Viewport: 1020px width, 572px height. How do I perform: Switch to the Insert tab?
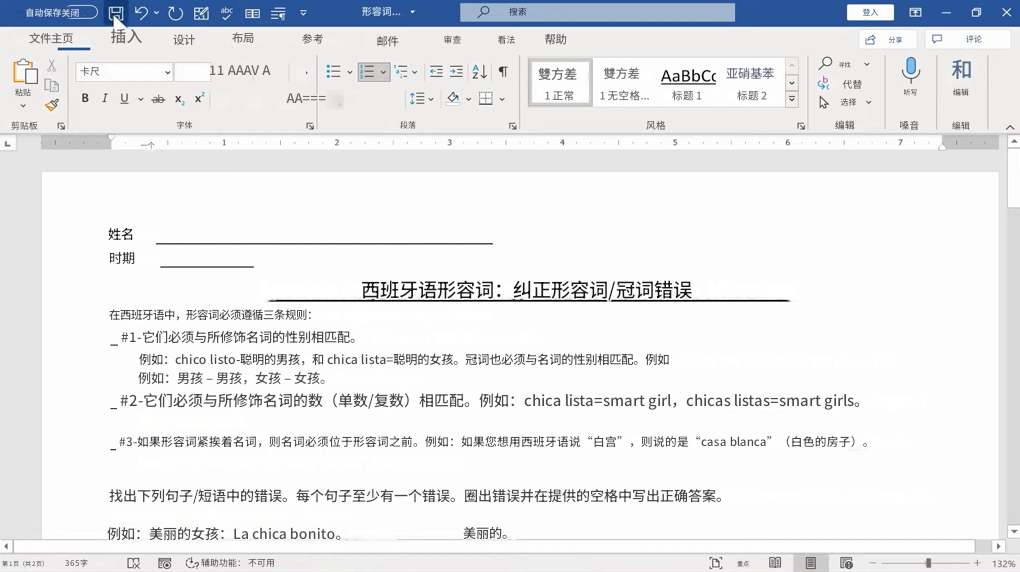click(126, 37)
